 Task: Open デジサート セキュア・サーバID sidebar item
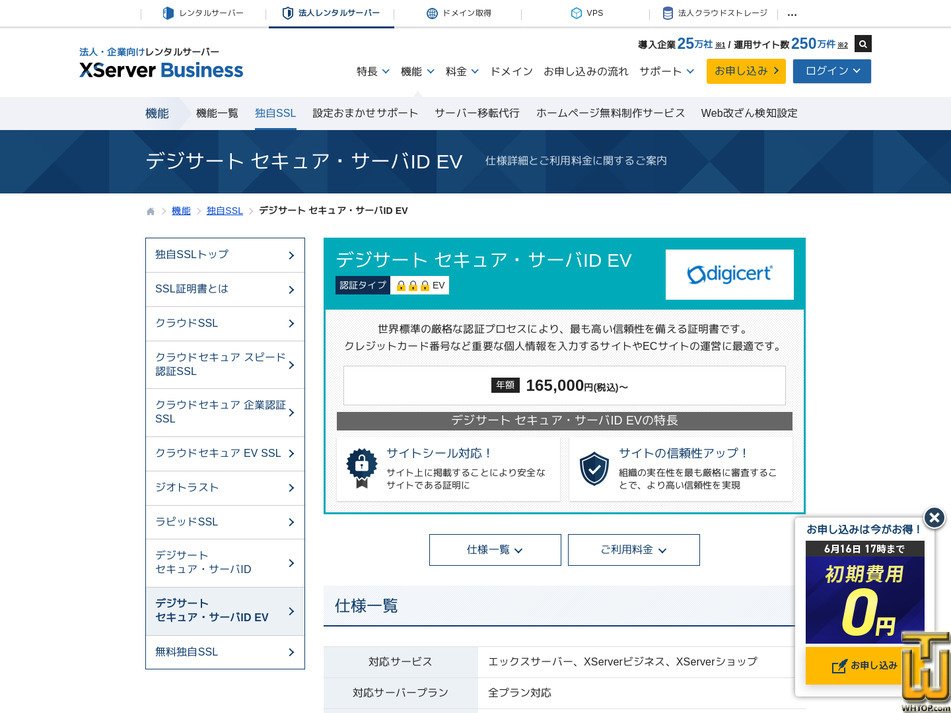(225, 563)
